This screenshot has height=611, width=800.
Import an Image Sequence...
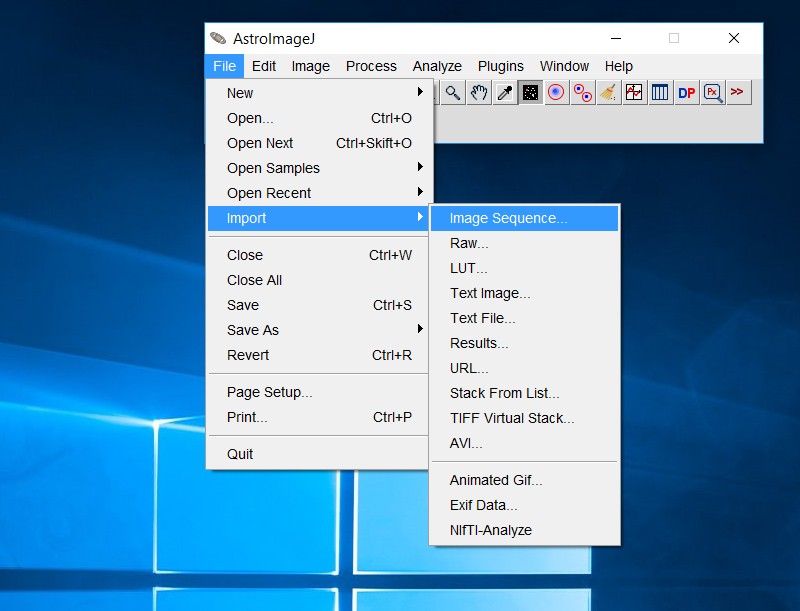tap(524, 218)
